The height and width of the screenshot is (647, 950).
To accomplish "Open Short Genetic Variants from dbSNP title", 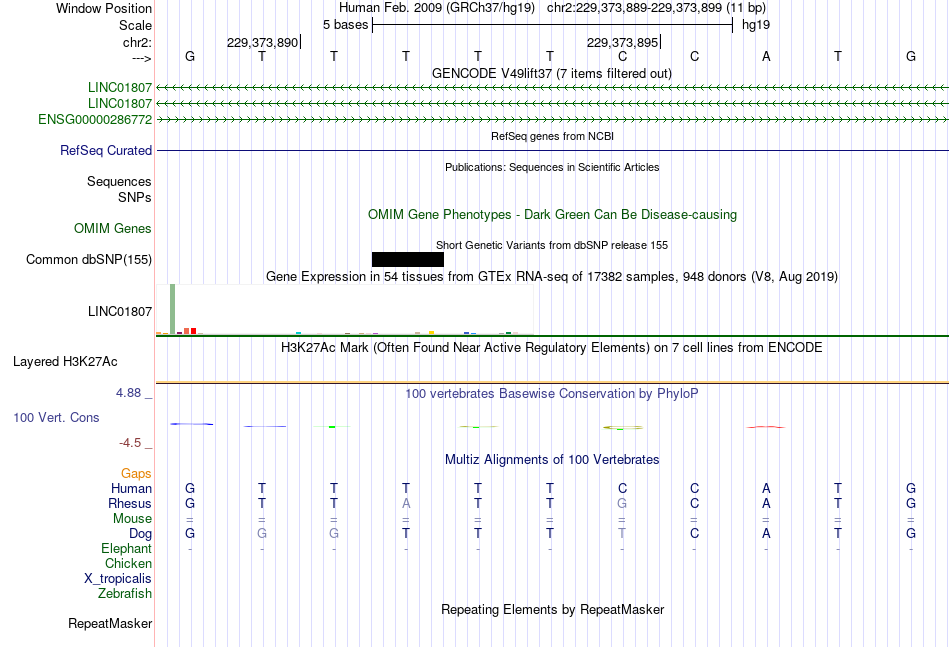I will point(551,245).
